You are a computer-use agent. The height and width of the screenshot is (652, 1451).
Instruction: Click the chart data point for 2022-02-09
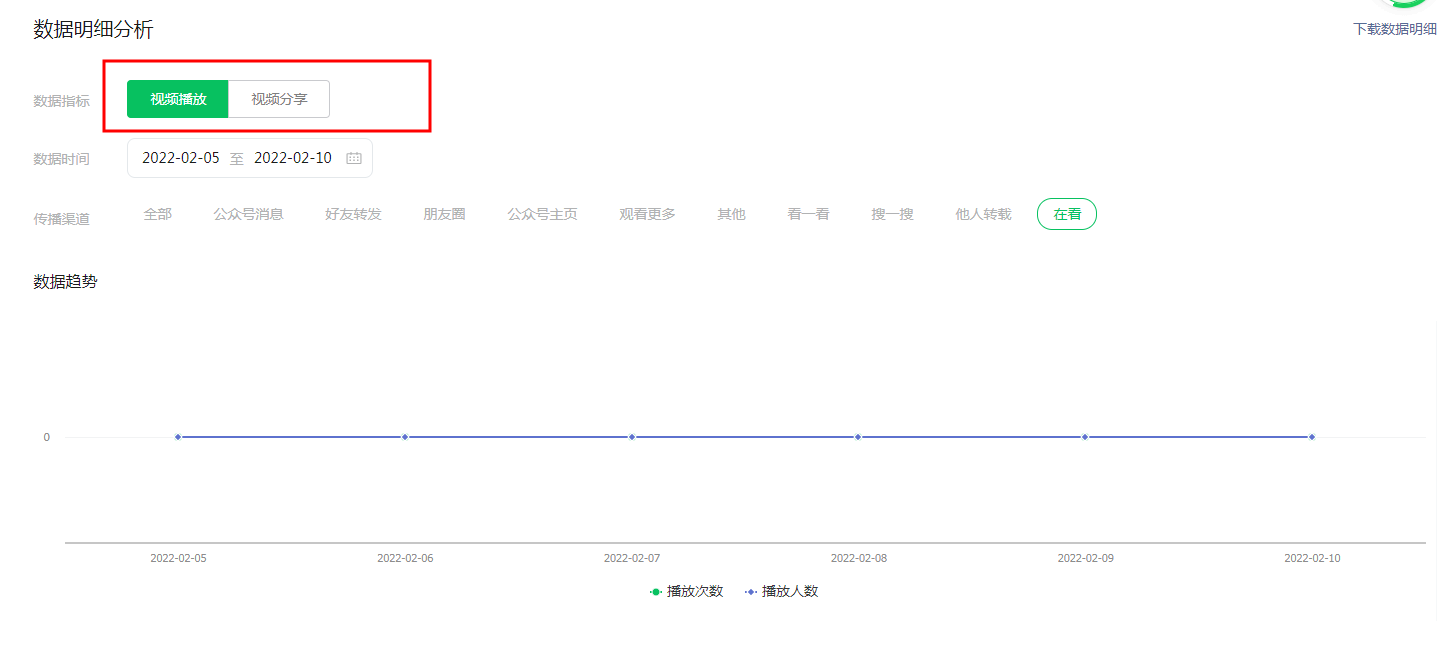pyautogui.click(x=1085, y=437)
